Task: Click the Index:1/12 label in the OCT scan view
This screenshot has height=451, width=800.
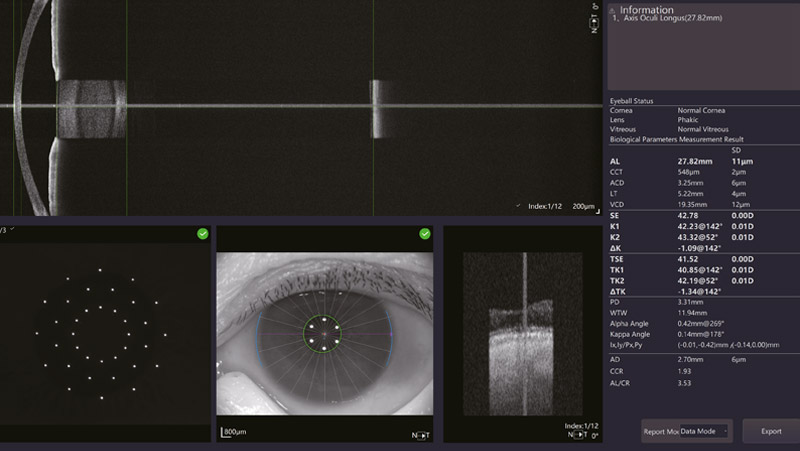Action: (x=544, y=206)
